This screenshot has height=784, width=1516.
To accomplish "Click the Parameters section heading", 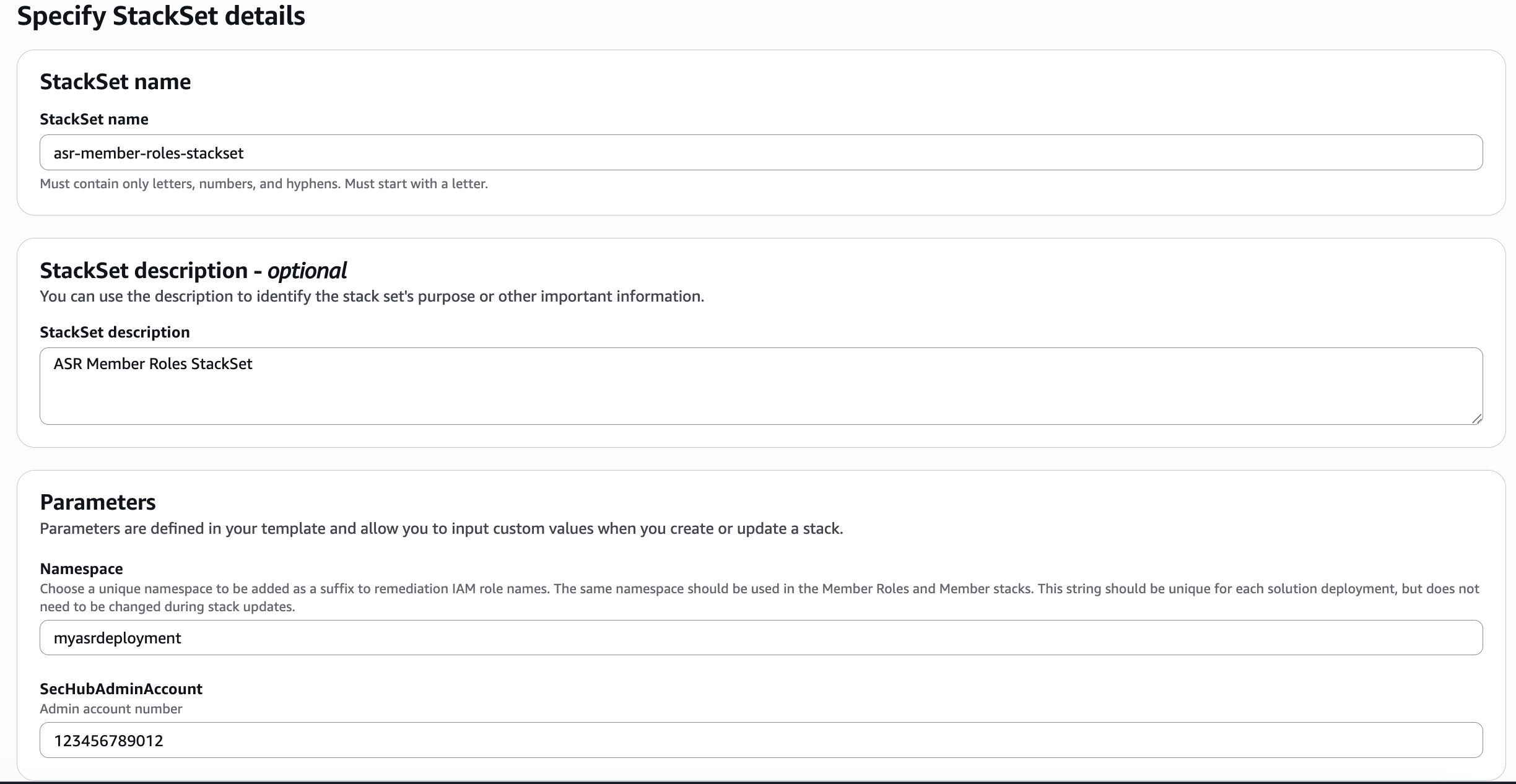I will click(98, 502).
